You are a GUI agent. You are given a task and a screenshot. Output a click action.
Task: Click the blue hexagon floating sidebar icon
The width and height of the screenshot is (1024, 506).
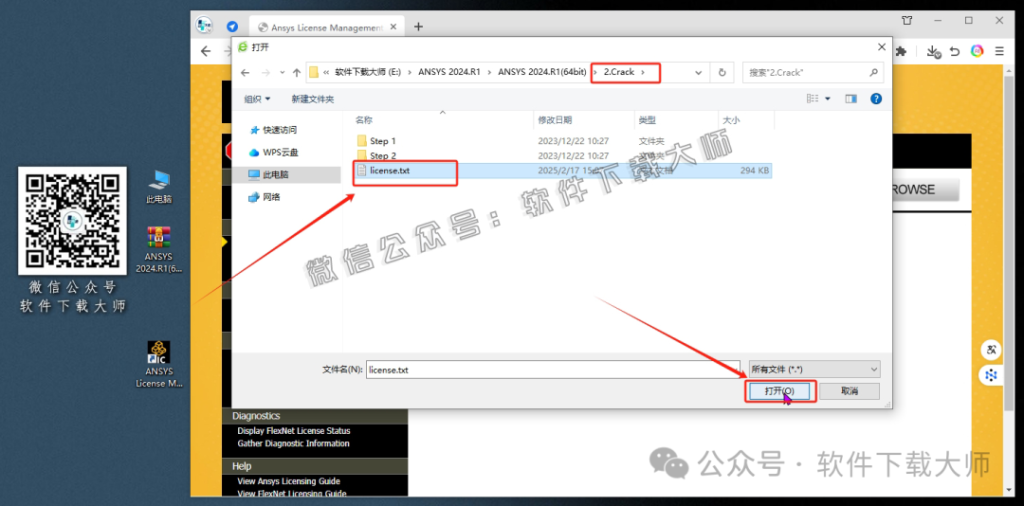(x=991, y=375)
